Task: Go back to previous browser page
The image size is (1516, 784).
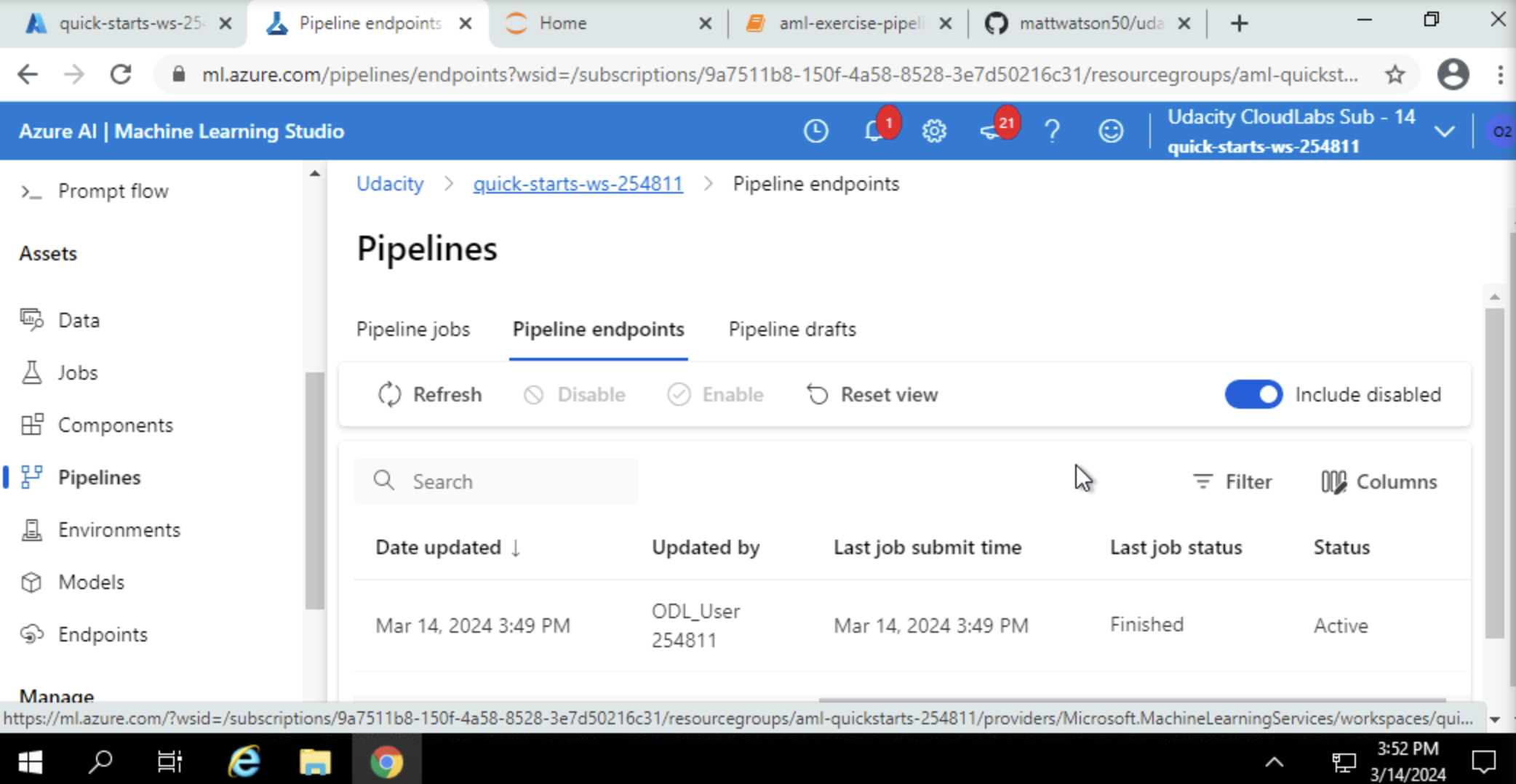Action: click(28, 74)
